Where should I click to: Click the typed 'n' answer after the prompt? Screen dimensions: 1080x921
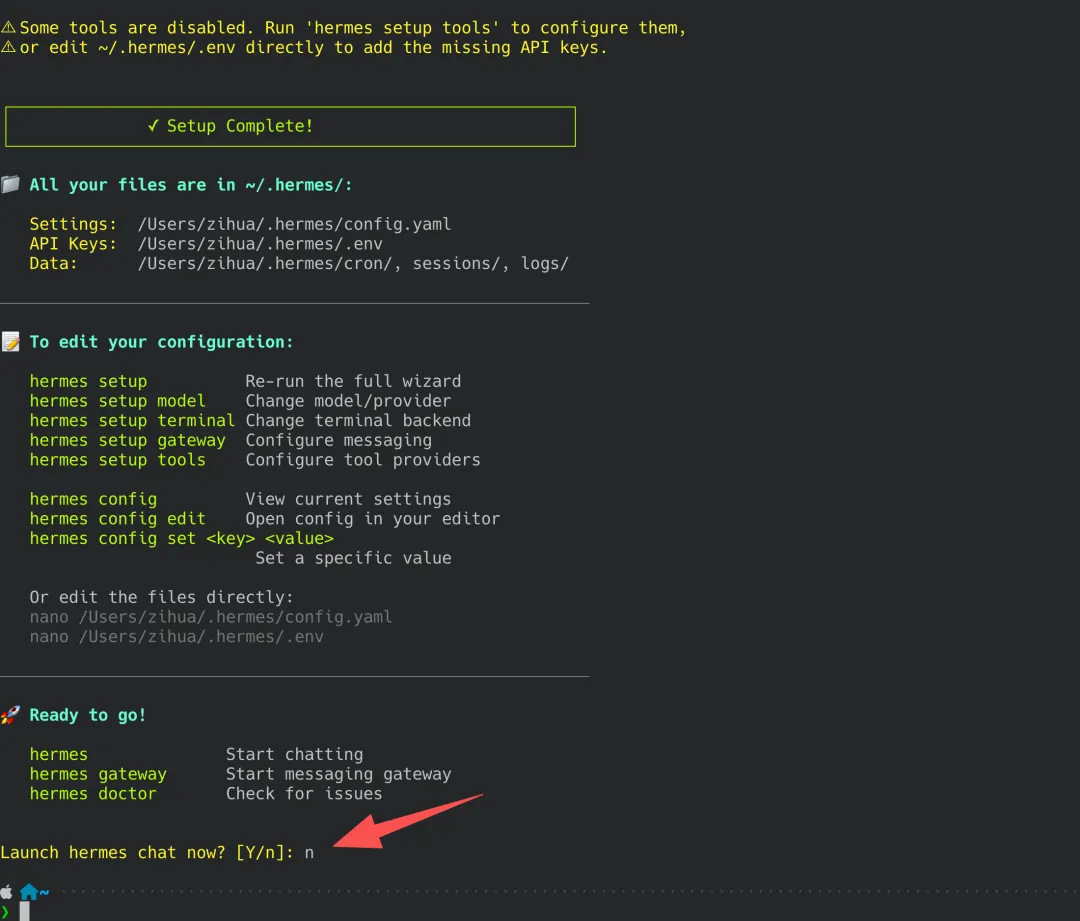(309, 853)
